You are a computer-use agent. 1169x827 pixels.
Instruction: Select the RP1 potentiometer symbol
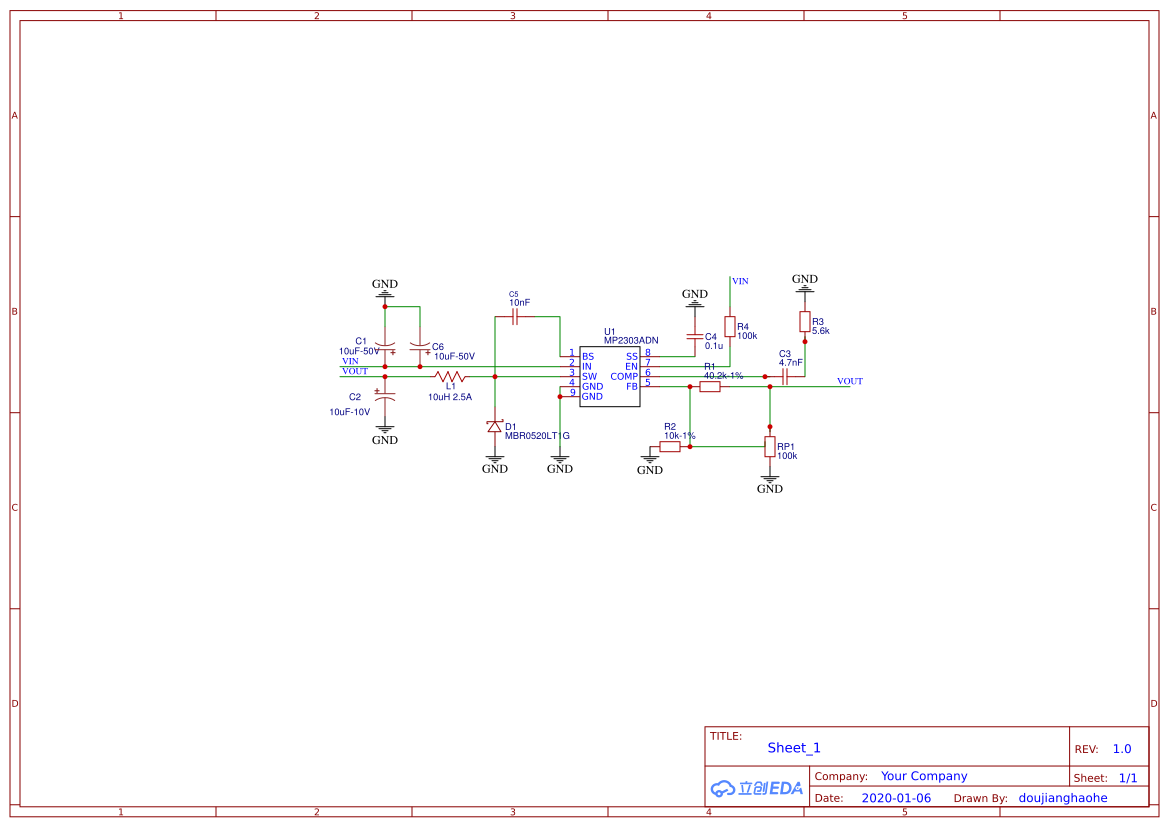pyautogui.click(x=769, y=447)
